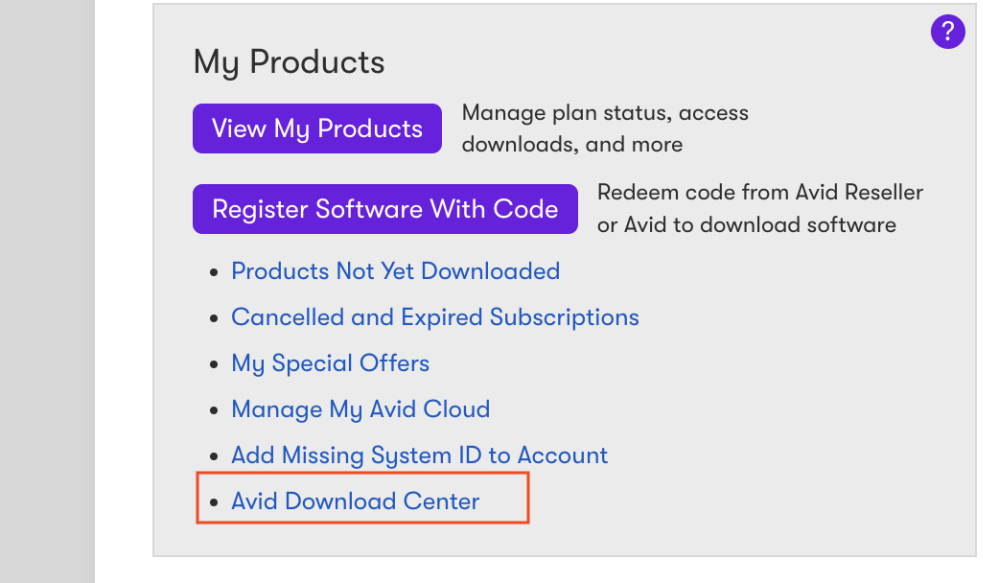Screen dimensions: 999x583
Task: Click the bullet before Add Missing System ID
Action: coord(214,456)
